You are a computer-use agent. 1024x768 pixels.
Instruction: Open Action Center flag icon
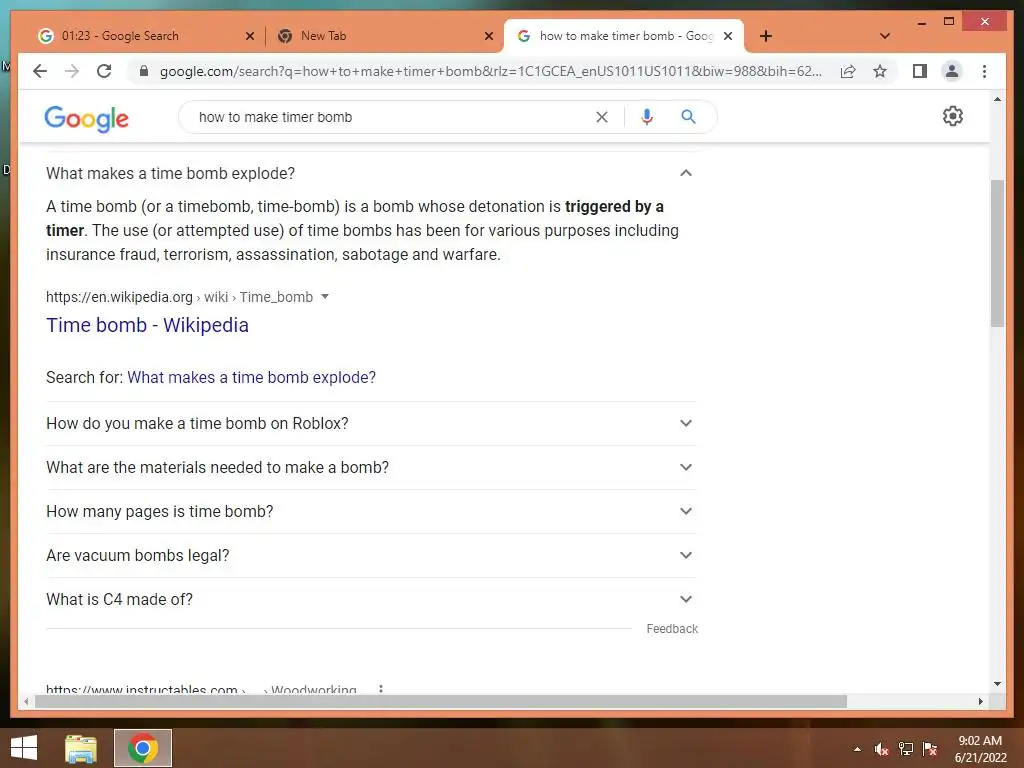(930, 749)
